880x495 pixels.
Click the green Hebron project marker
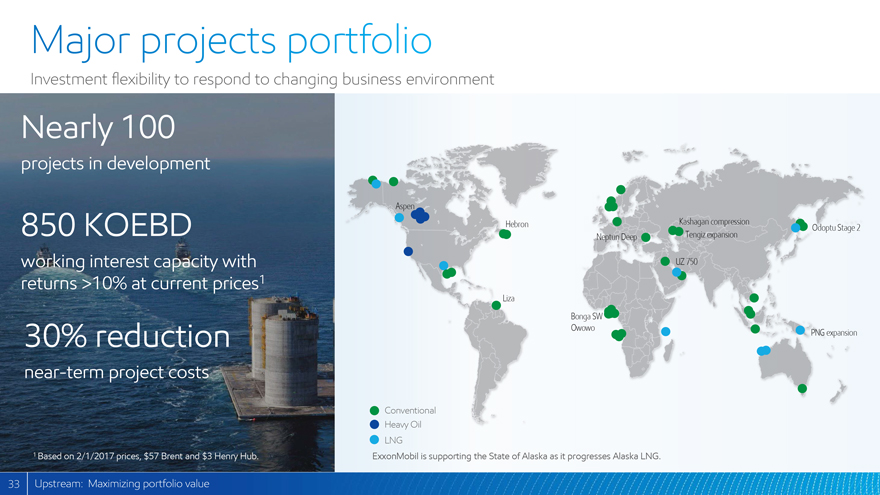click(x=506, y=234)
